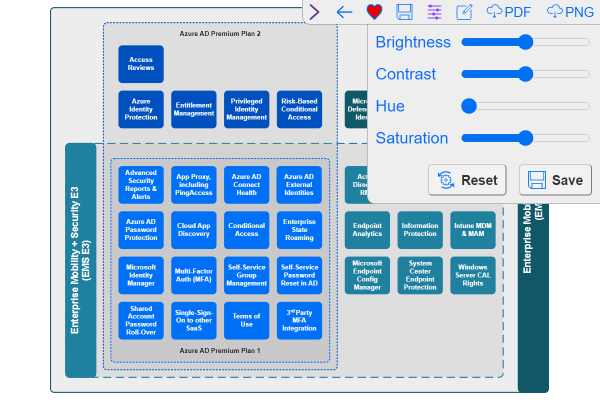The width and height of the screenshot is (600, 400).
Task: Select 3rd Party MFA Integration tile
Action: tap(299, 321)
